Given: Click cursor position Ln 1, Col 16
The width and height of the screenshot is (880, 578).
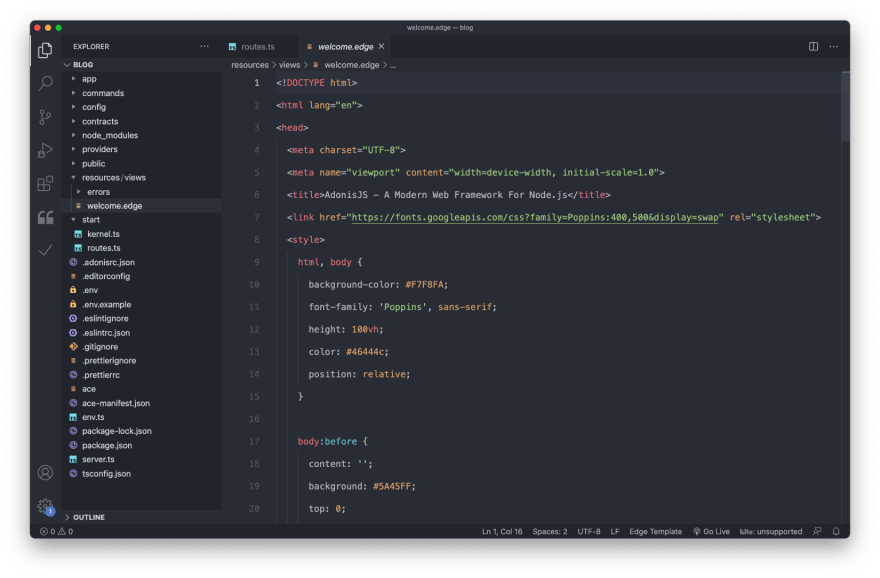Looking at the screenshot, I should pyautogui.click(x=502, y=531).
